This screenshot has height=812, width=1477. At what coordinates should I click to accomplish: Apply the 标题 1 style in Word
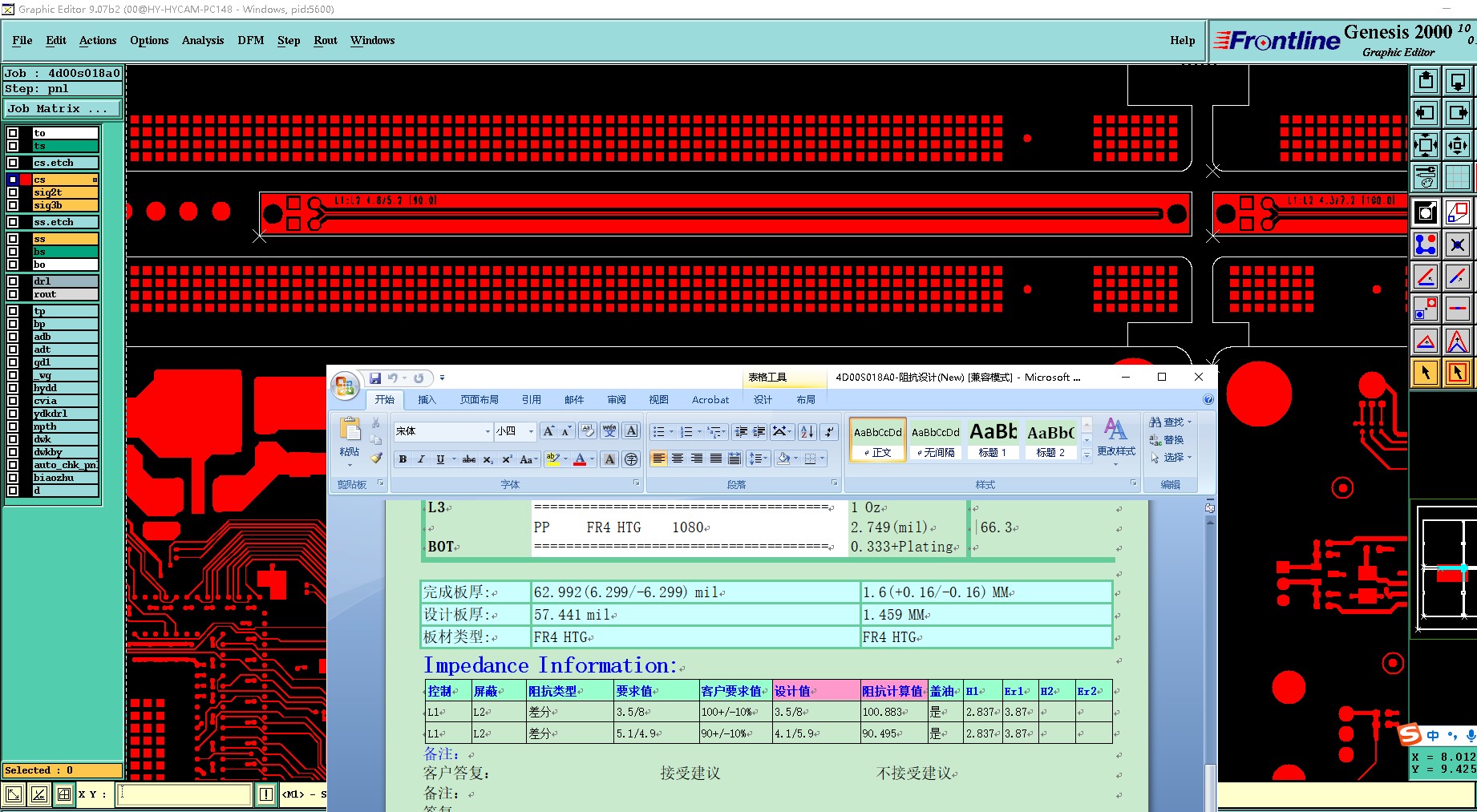coord(993,439)
